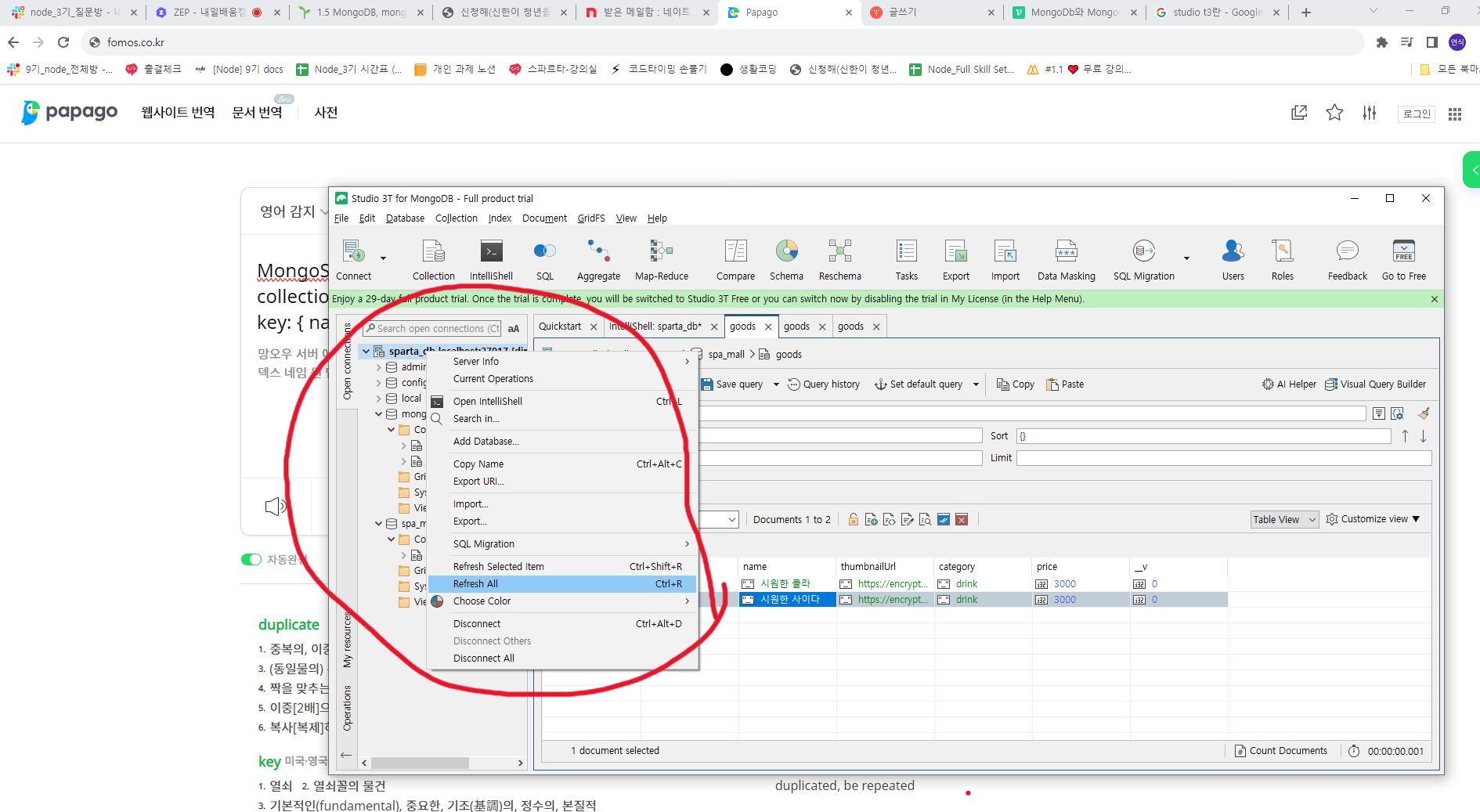
Task: Open the Compare tool
Action: point(735,259)
